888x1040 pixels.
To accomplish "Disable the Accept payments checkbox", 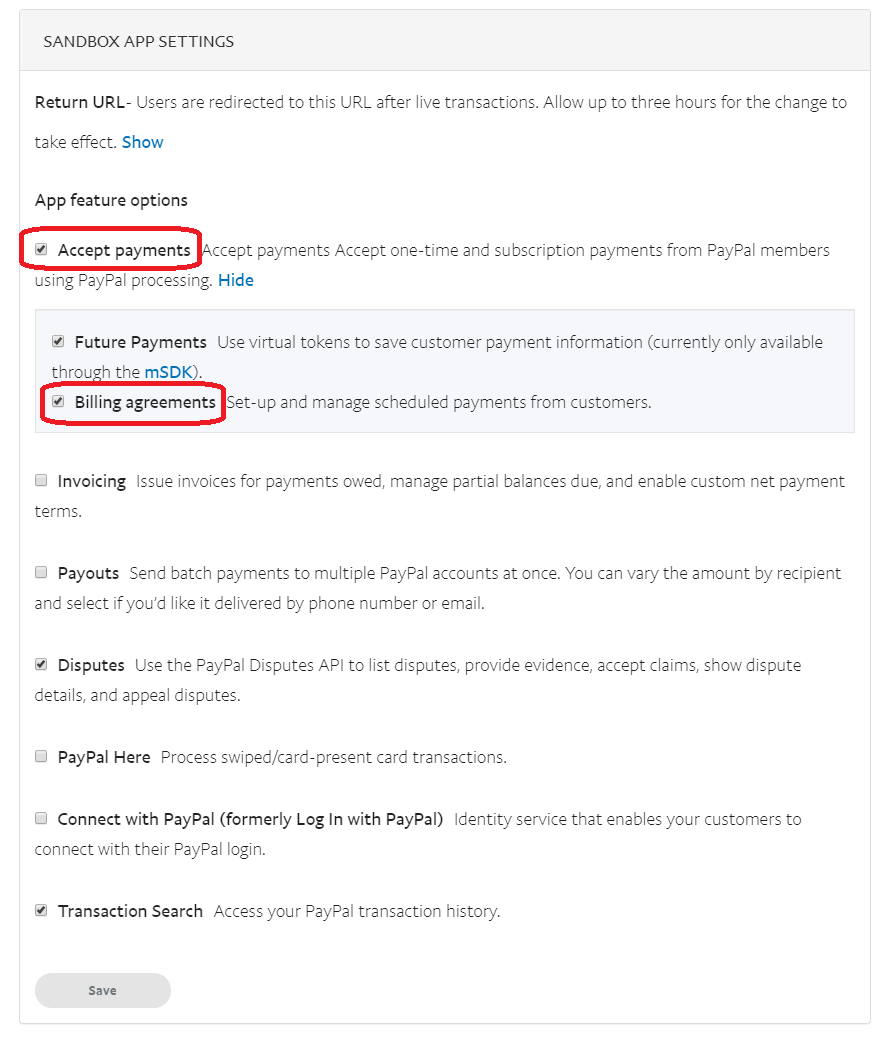I will tap(41, 249).
